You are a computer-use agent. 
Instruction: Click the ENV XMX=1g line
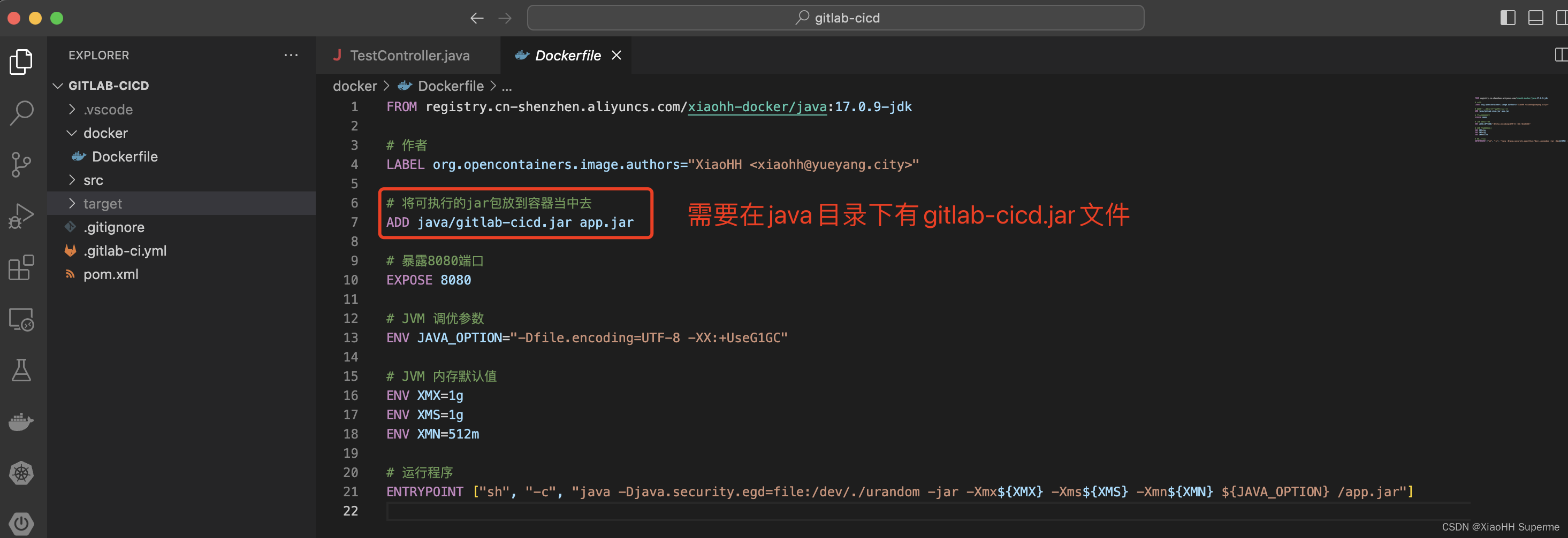[x=424, y=396]
